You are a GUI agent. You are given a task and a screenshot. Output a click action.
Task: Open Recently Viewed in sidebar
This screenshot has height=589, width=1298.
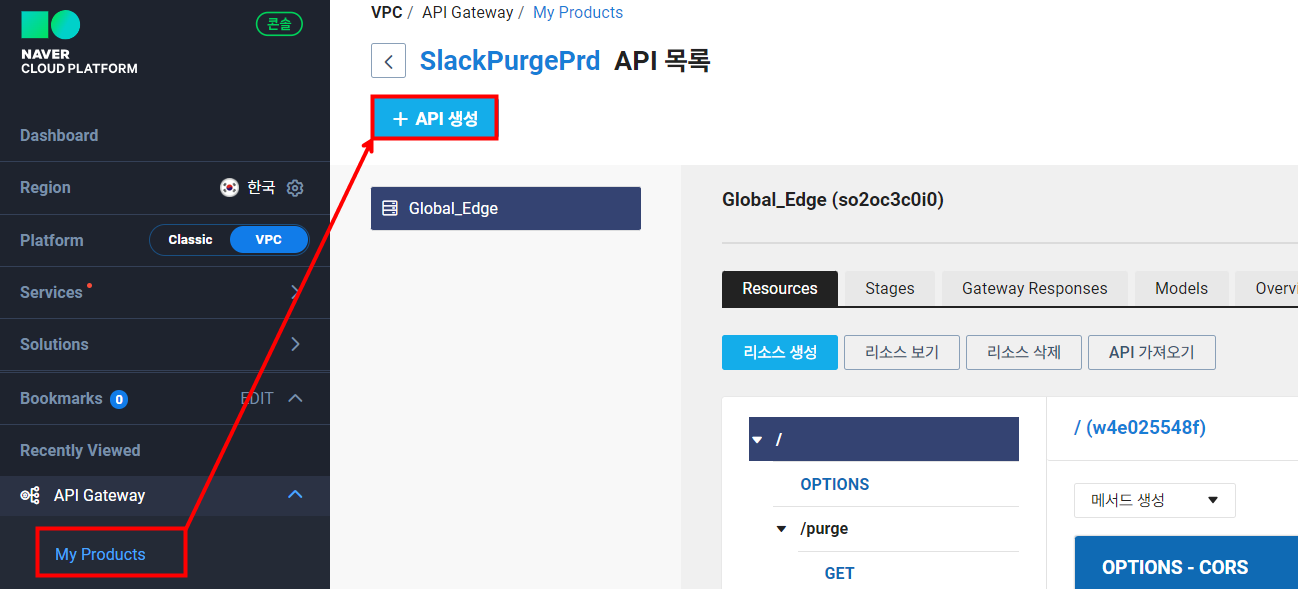click(80, 450)
